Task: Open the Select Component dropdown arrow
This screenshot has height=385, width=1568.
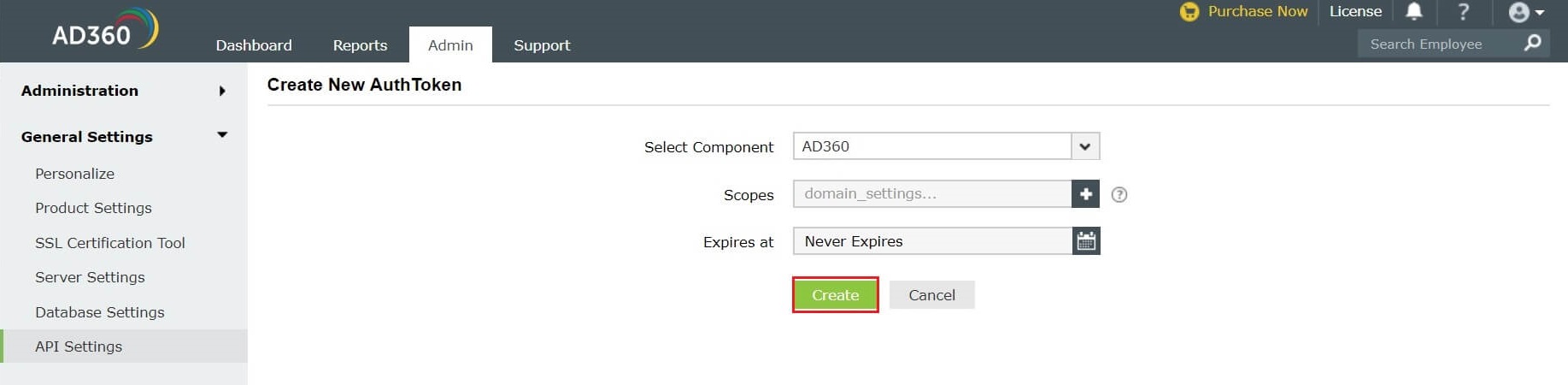Action: tap(1084, 146)
